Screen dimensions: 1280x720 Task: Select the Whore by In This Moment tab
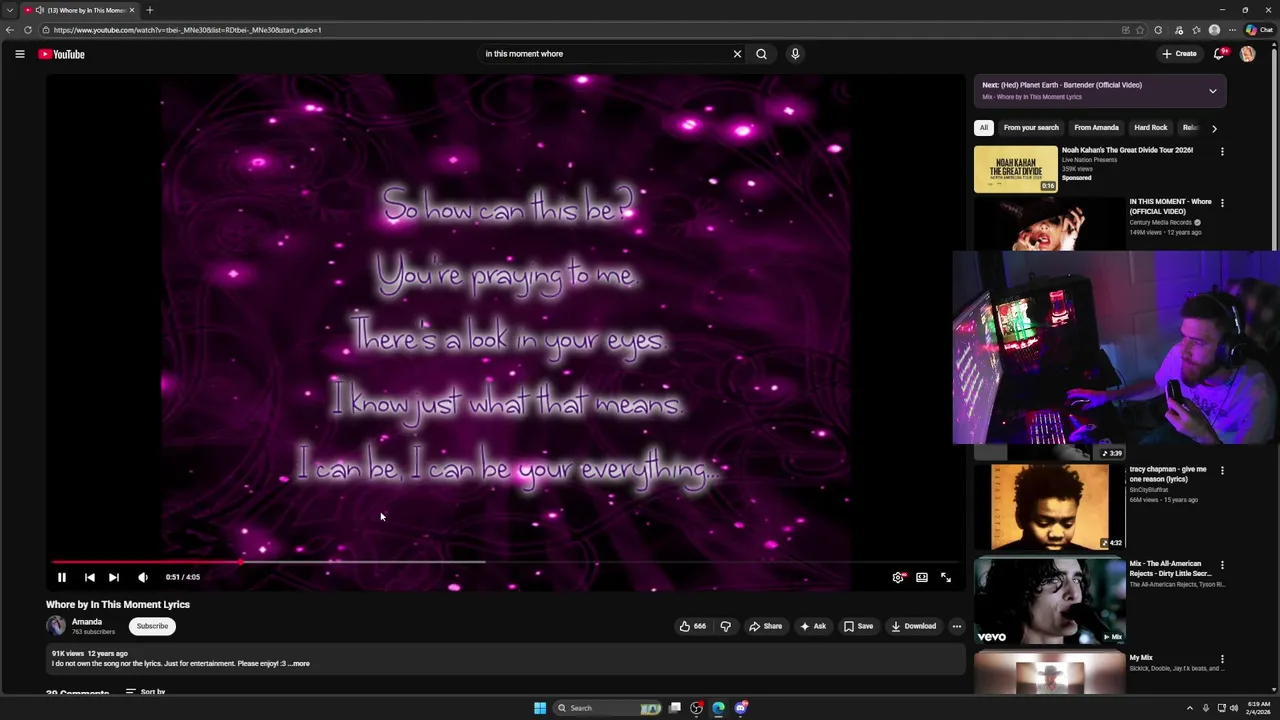click(x=81, y=10)
